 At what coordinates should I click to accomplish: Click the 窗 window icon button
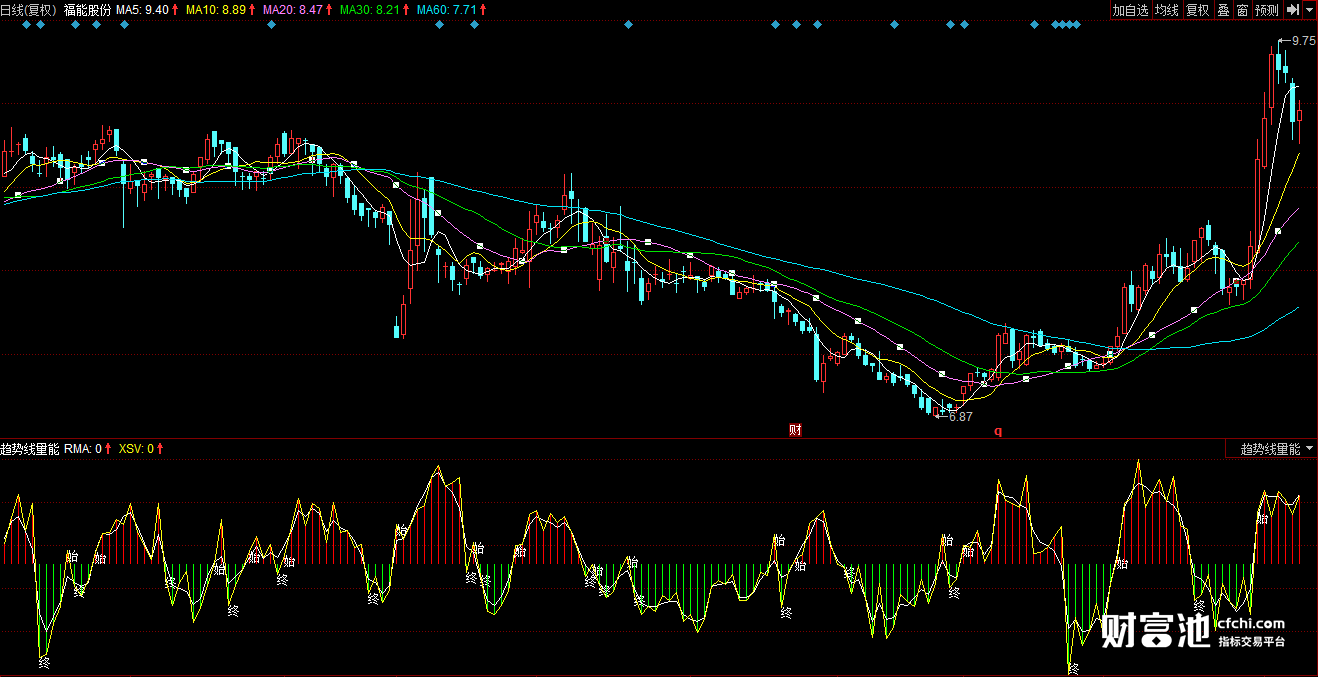pyautogui.click(x=1242, y=10)
